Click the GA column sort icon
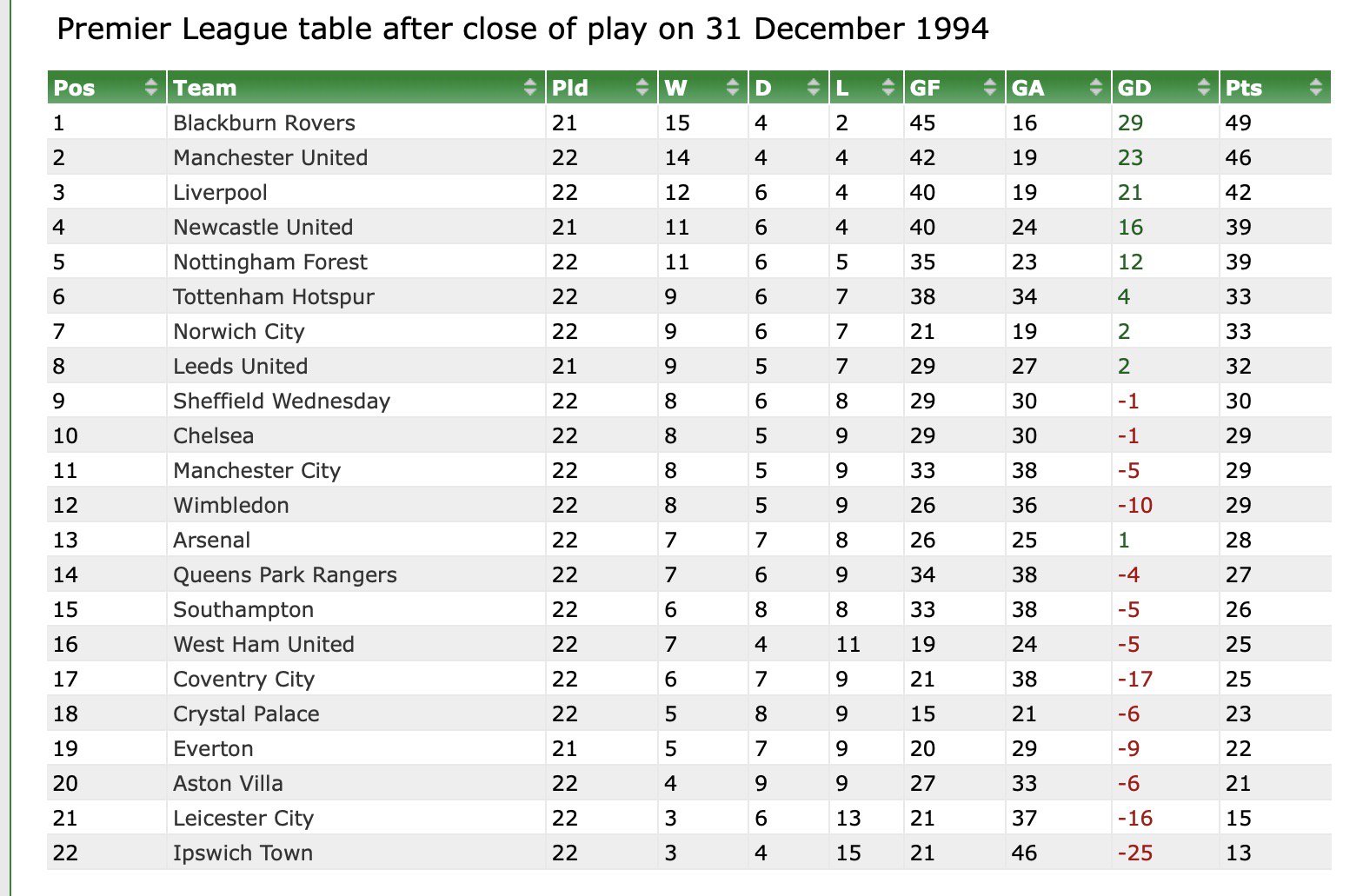Screen dimensions: 1363x896 pos(1096,87)
